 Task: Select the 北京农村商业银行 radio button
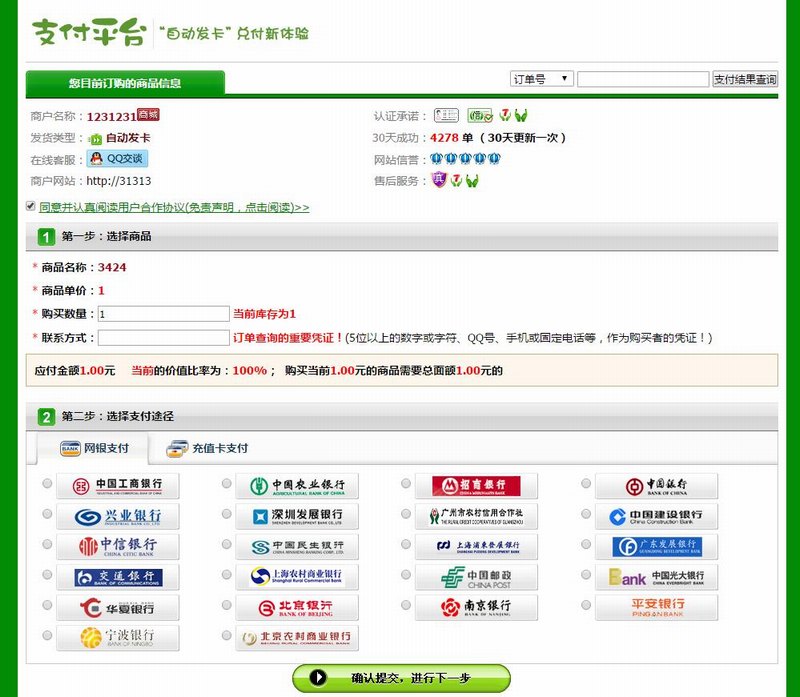[x=227, y=635]
